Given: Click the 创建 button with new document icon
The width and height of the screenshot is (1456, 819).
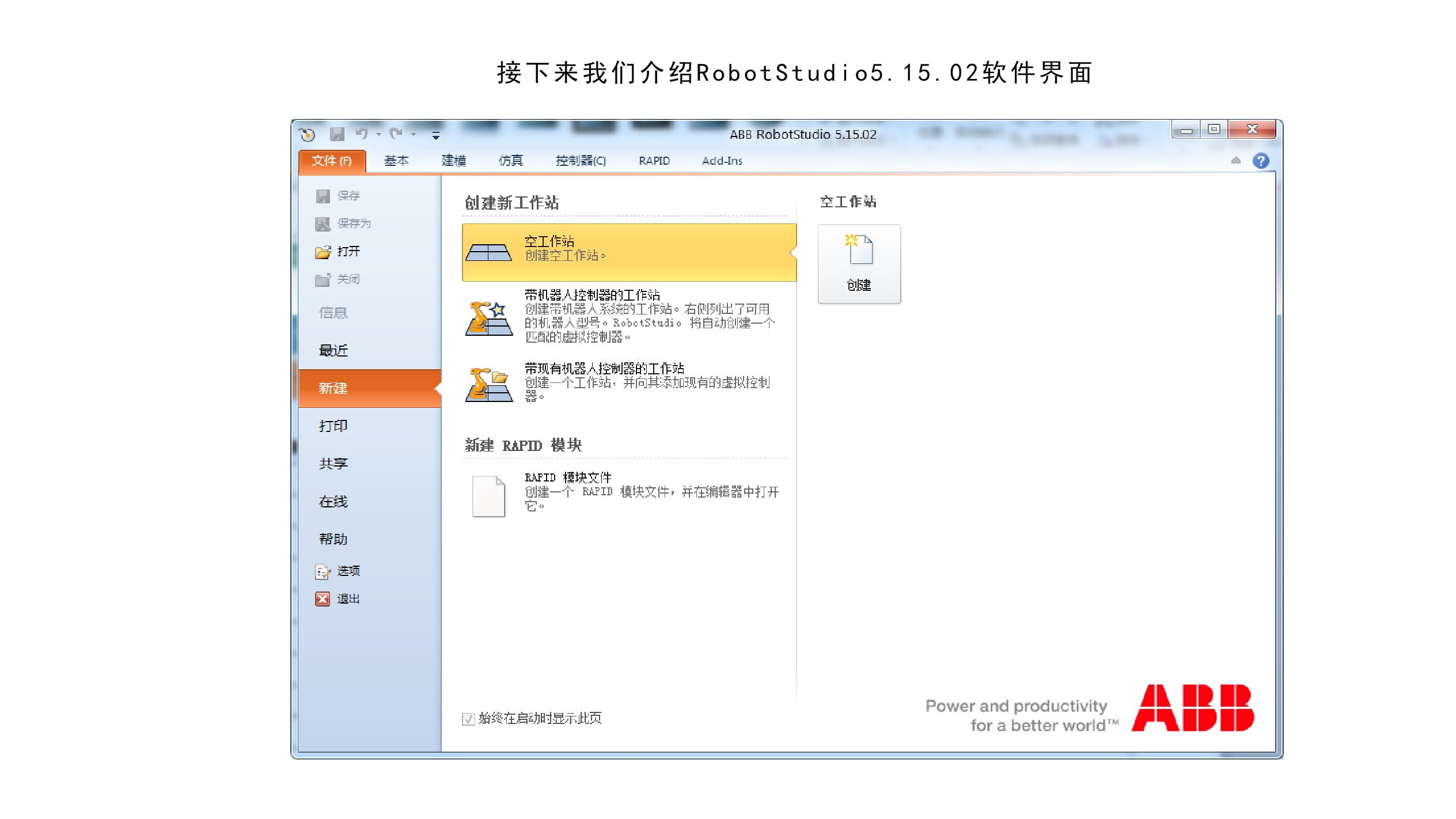Looking at the screenshot, I should coord(859,264).
